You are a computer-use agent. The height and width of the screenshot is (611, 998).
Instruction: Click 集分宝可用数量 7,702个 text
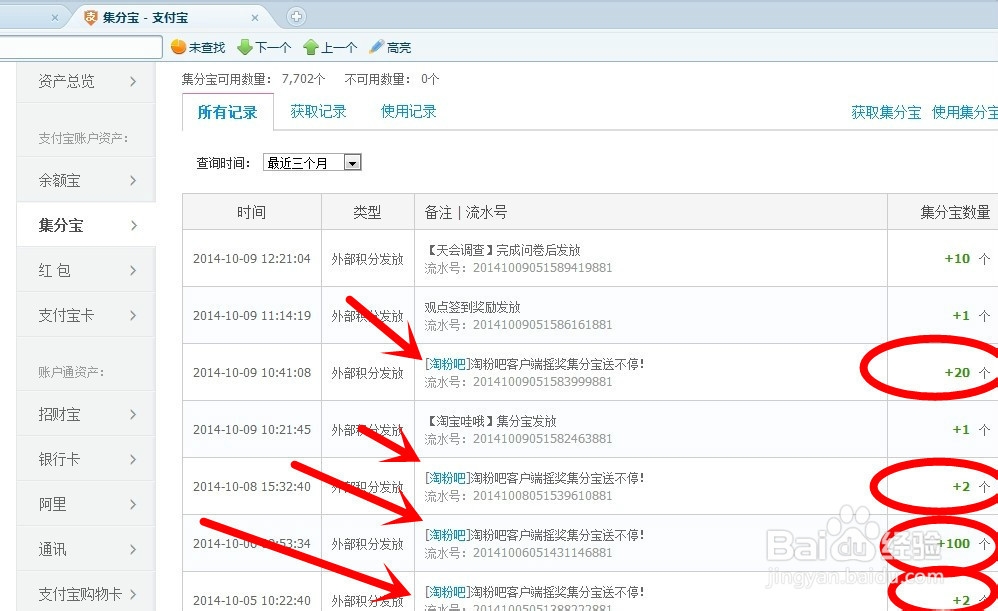click(x=253, y=79)
